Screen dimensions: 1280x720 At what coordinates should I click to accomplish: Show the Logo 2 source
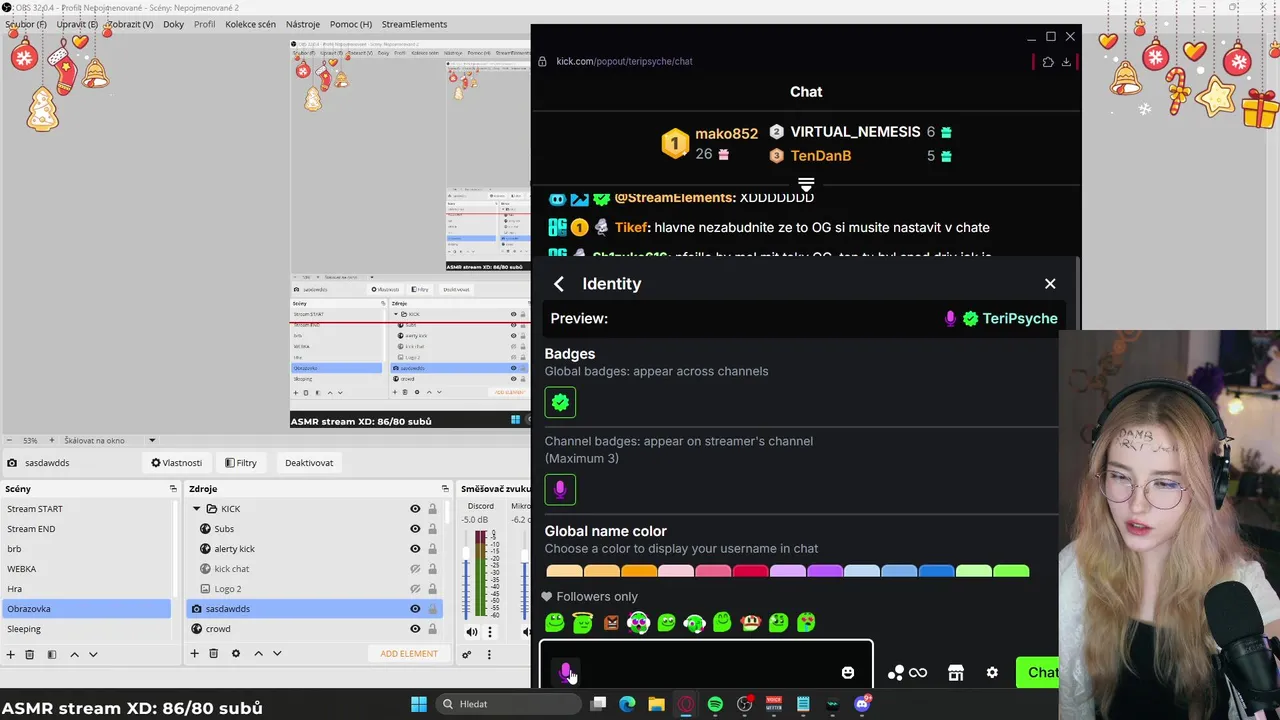tap(415, 589)
